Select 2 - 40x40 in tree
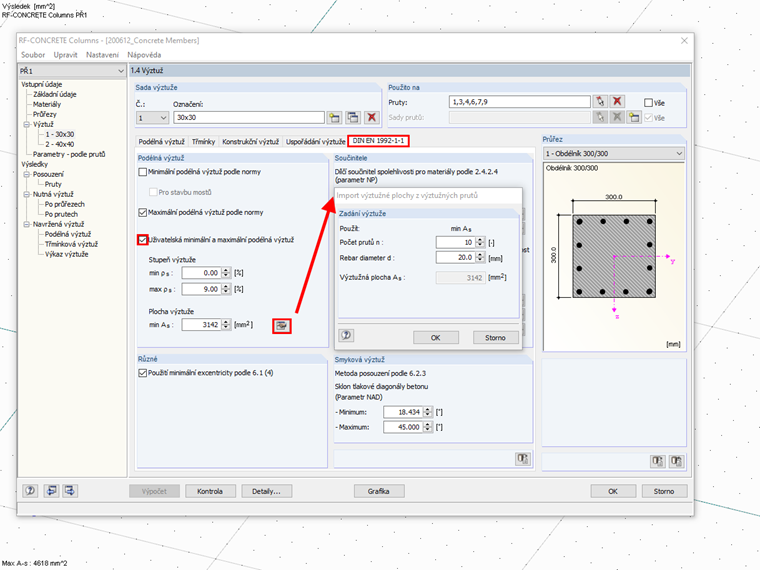760x570 pixels. click(x=60, y=144)
